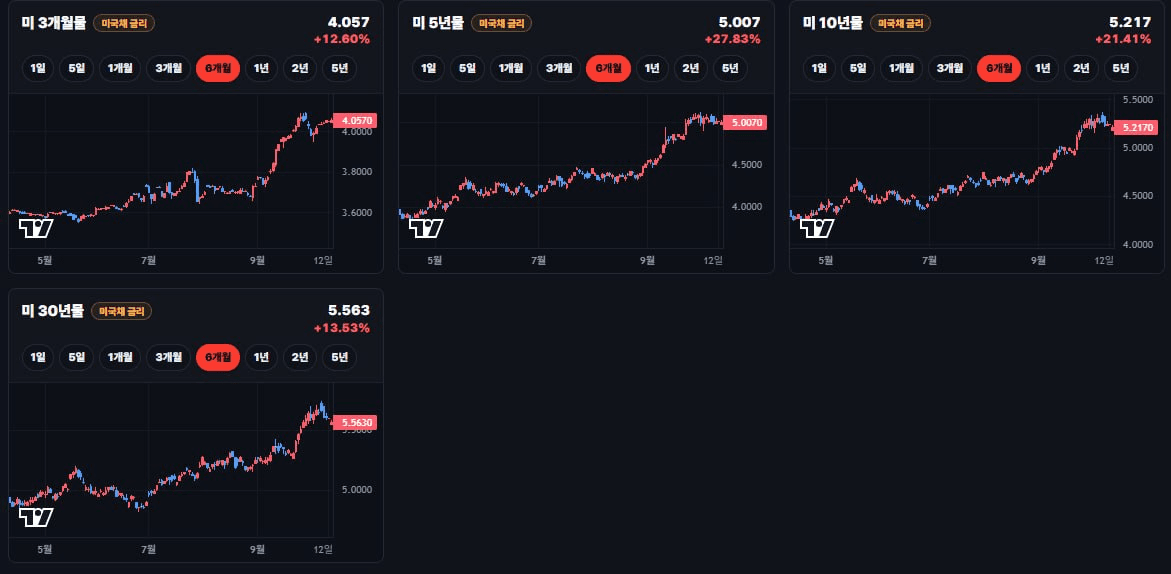
Task: Open TradingView logo on 미 5년물 chart
Action: [x=426, y=228]
